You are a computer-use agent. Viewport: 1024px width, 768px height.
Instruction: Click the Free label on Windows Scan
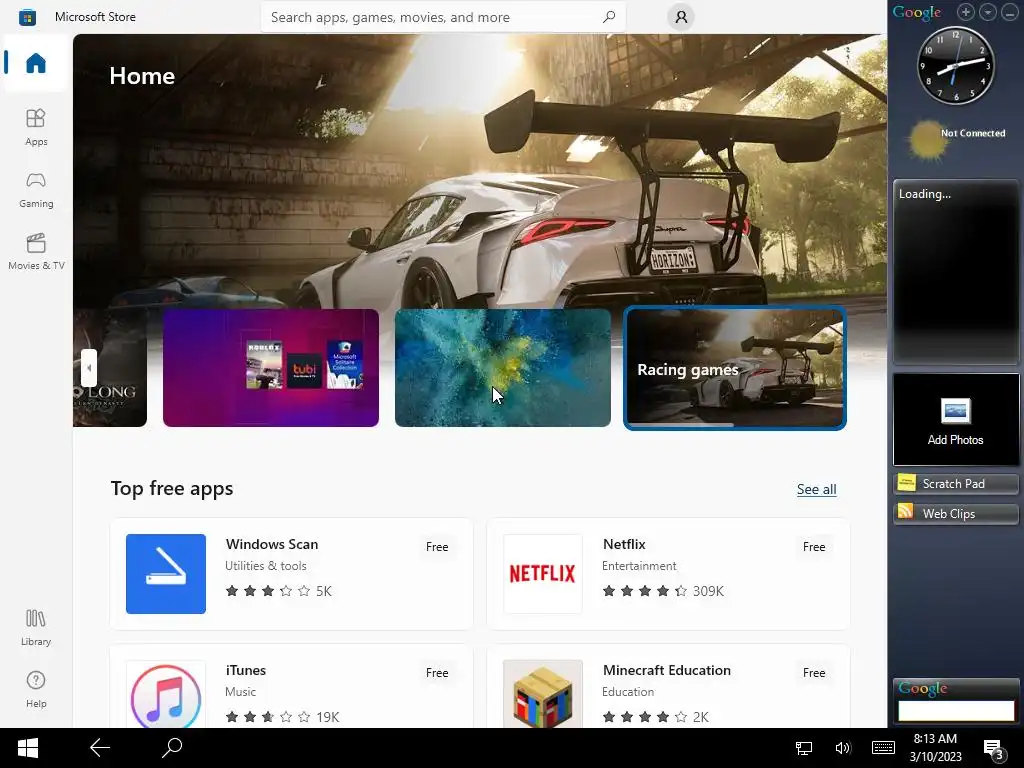437,547
